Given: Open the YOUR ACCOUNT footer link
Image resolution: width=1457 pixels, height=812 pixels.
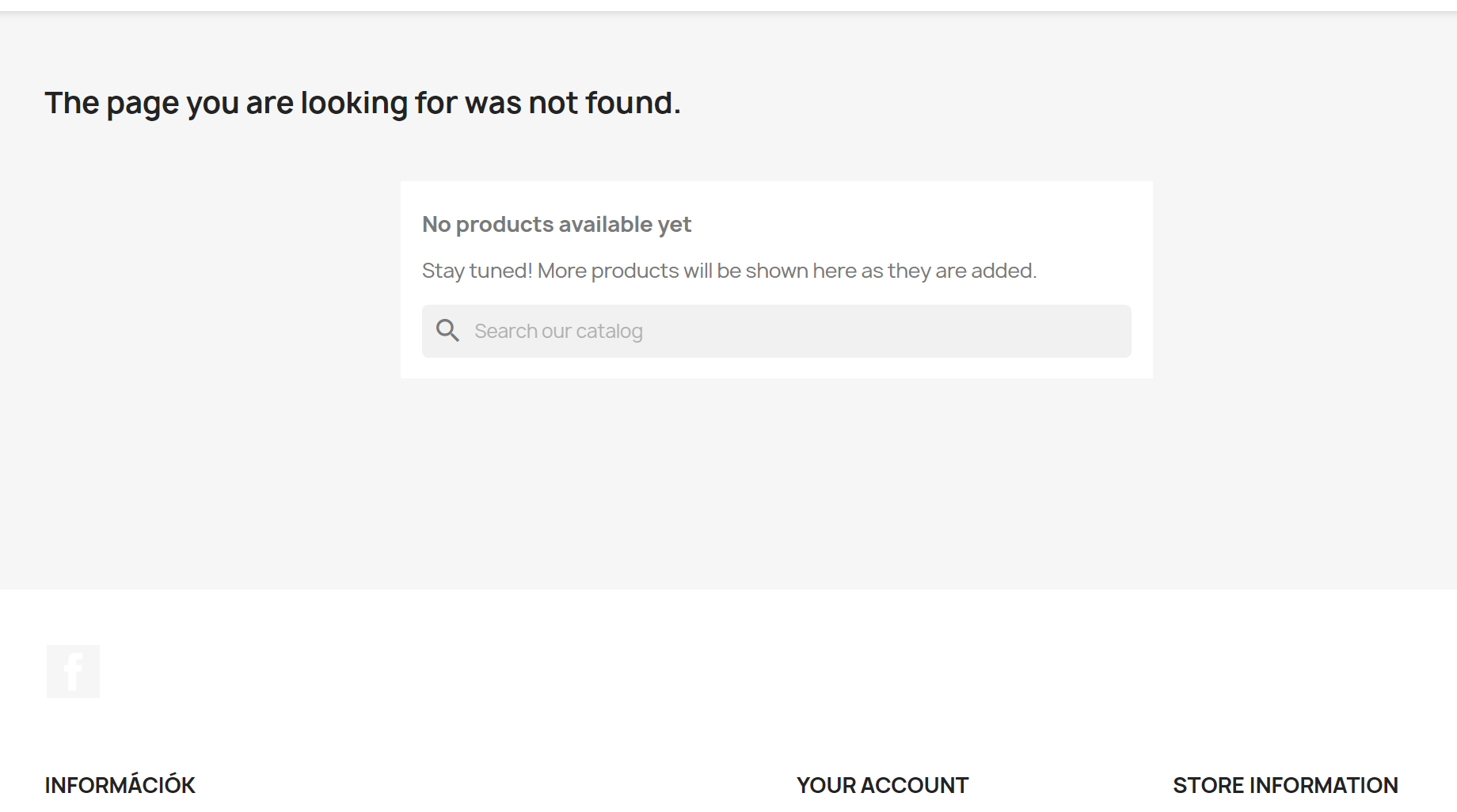Looking at the screenshot, I should 882,785.
